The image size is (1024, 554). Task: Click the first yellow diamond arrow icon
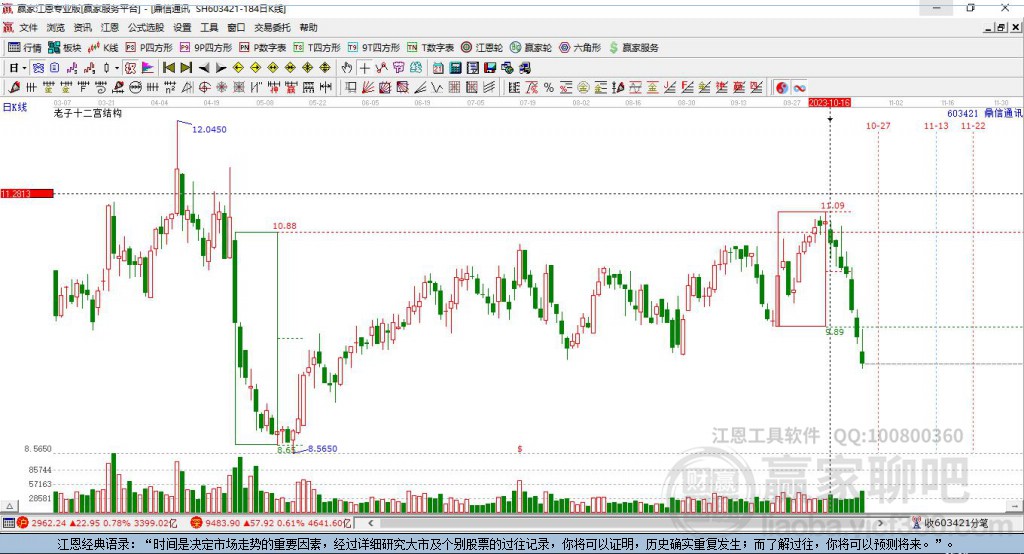tap(238, 68)
